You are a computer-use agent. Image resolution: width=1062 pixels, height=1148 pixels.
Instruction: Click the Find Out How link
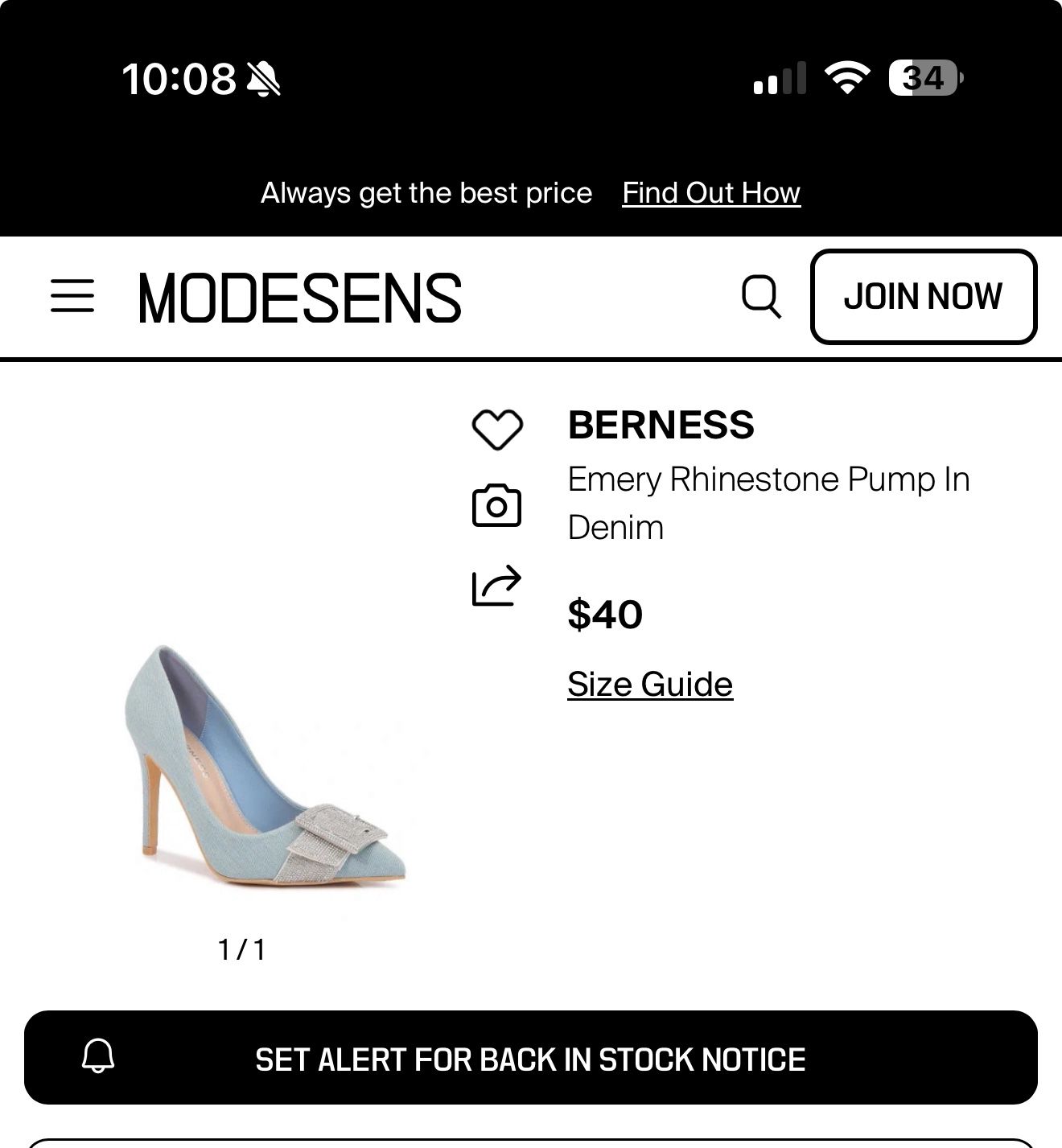710,192
